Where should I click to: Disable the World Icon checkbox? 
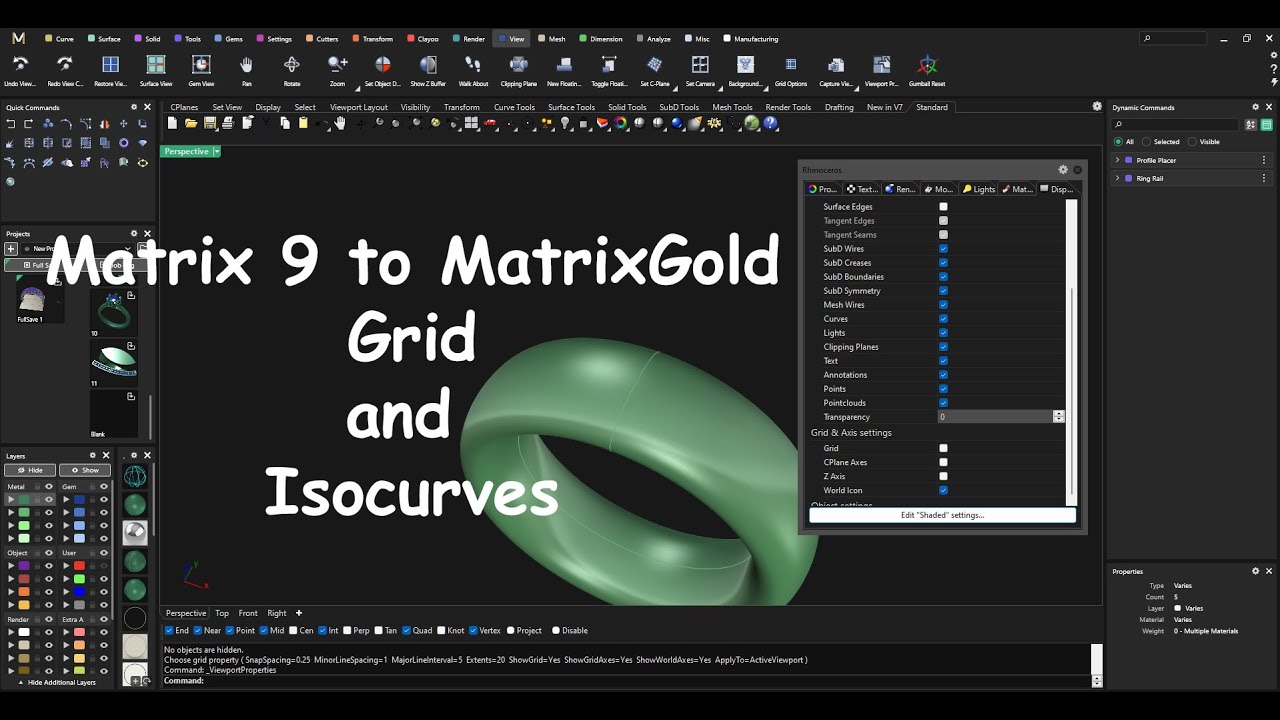point(943,490)
